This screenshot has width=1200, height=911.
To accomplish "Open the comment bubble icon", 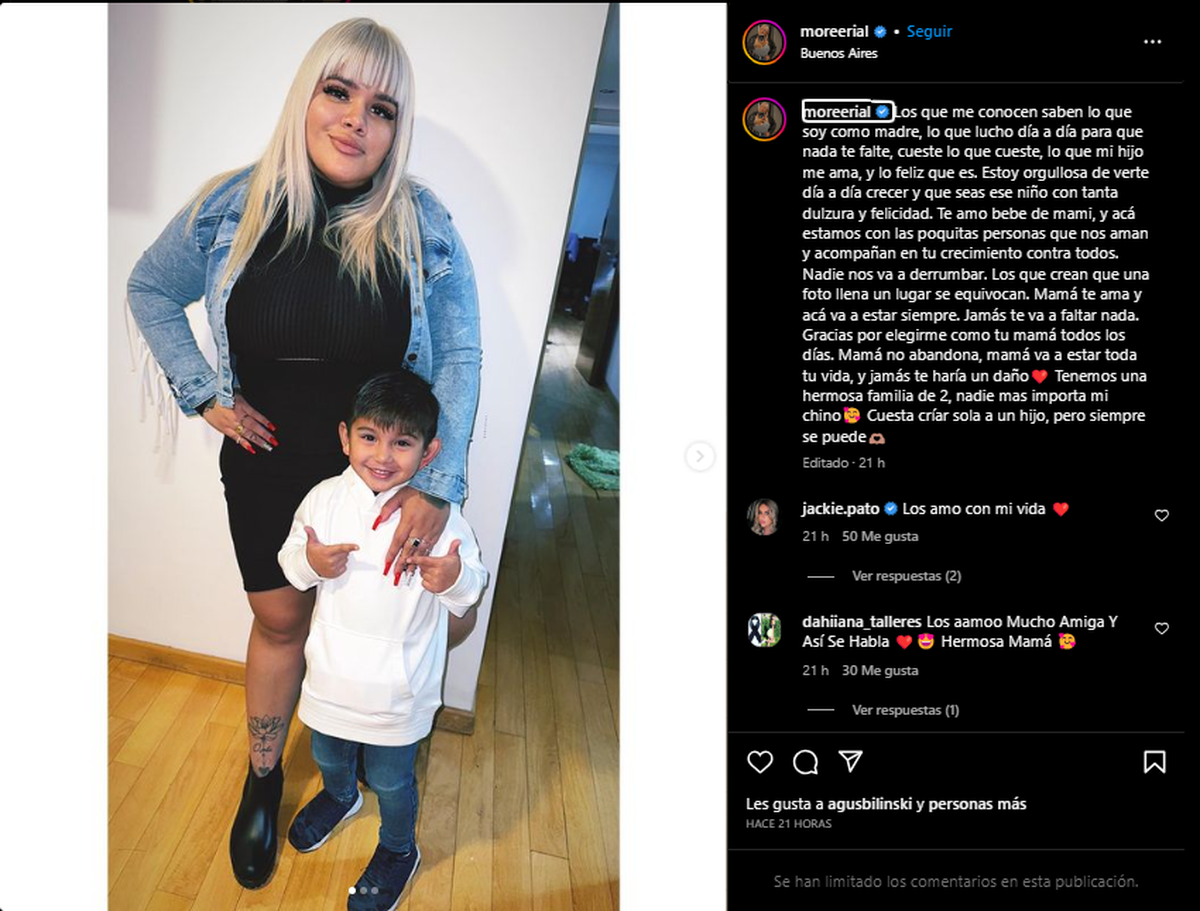I will click(805, 762).
